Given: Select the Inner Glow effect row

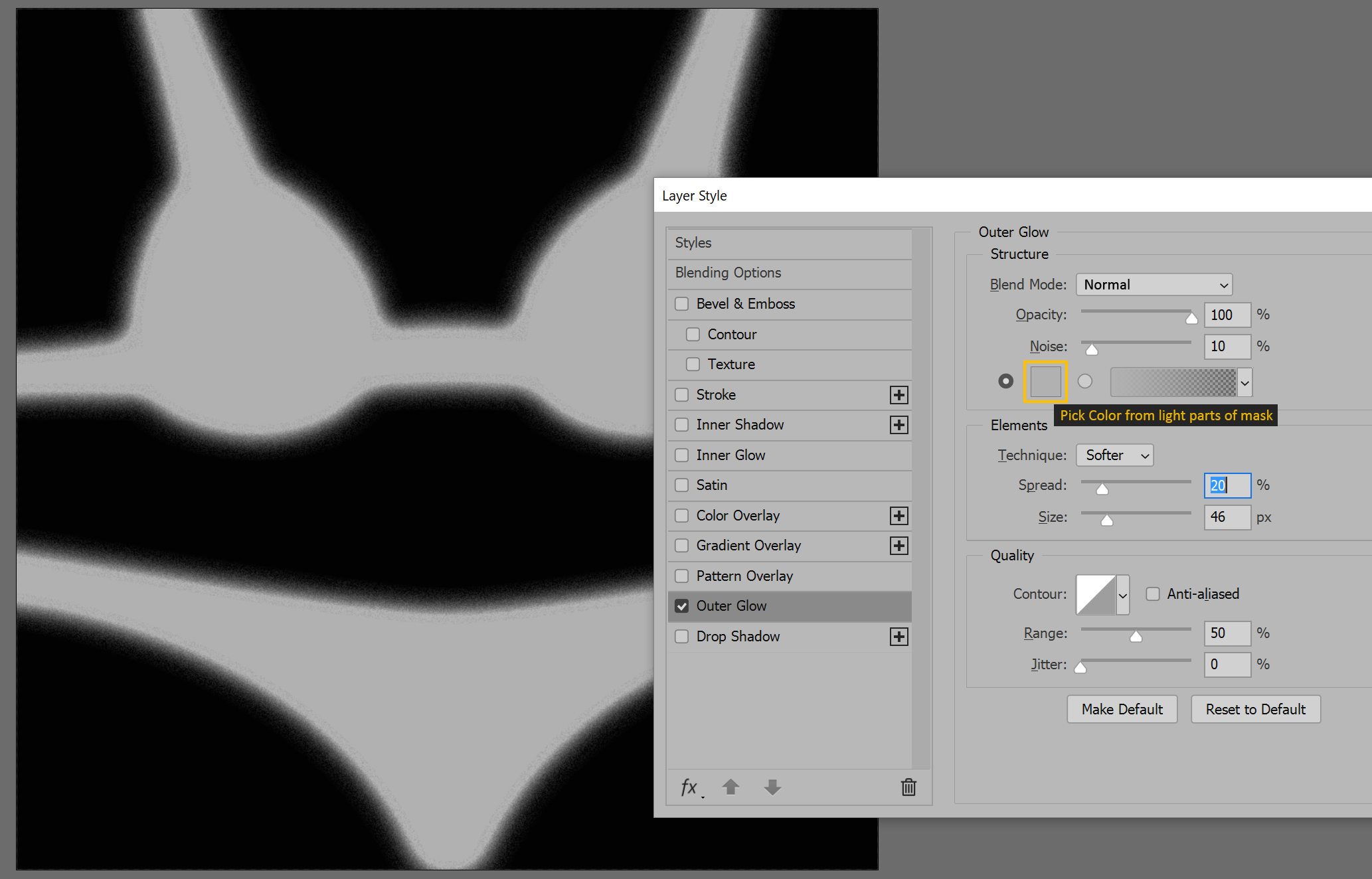Looking at the screenshot, I should (790, 455).
